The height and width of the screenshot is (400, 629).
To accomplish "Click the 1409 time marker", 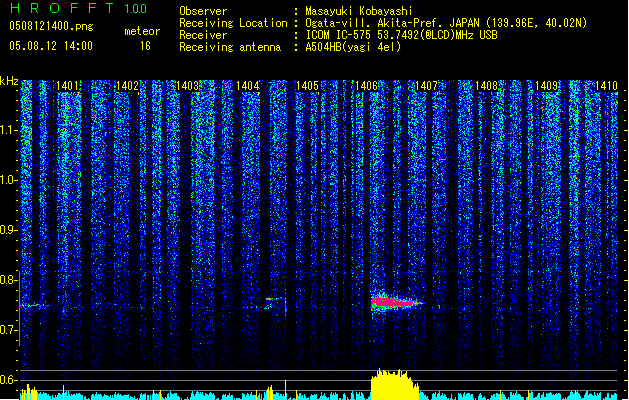I will 546,86.
